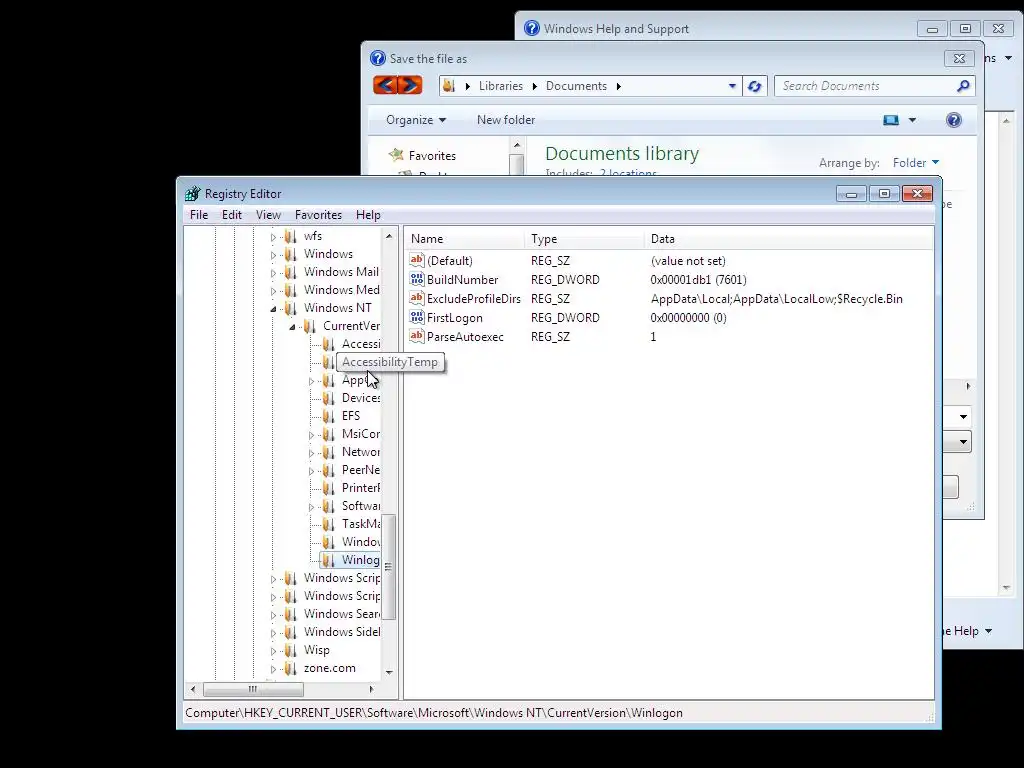Click the CurrentVersion key folder icon
The width and height of the screenshot is (1024, 768).
pyautogui.click(x=310, y=326)
